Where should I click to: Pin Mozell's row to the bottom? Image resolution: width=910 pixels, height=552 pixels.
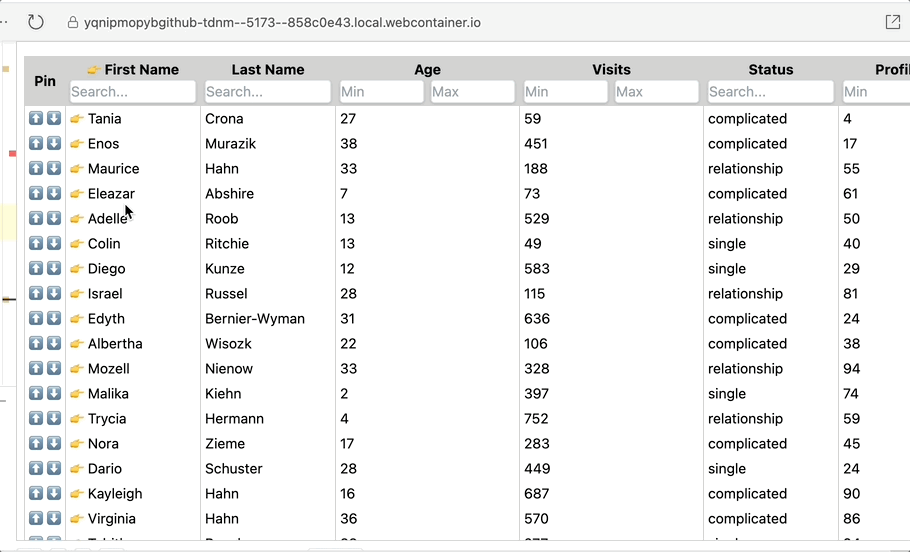click(54, 368)
